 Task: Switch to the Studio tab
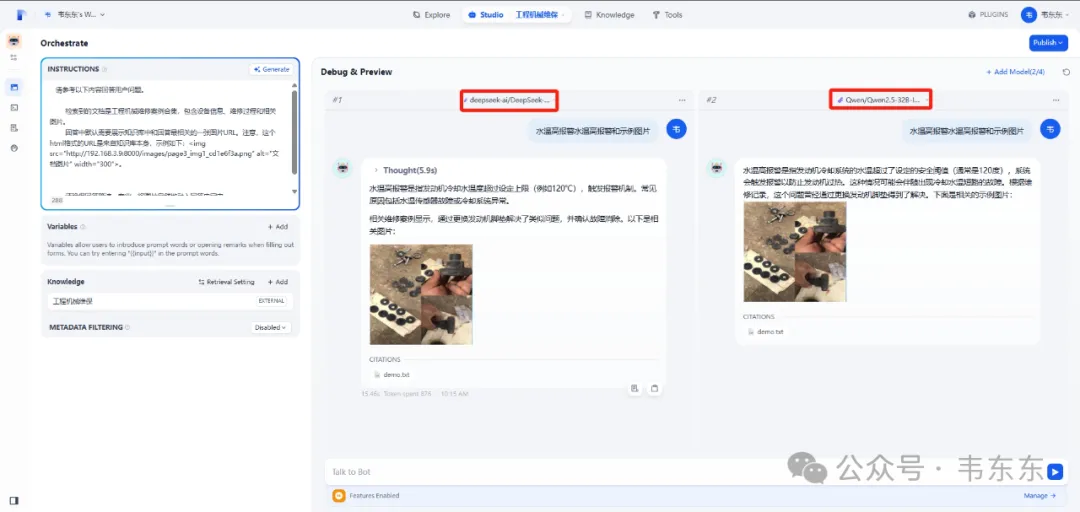488,14
